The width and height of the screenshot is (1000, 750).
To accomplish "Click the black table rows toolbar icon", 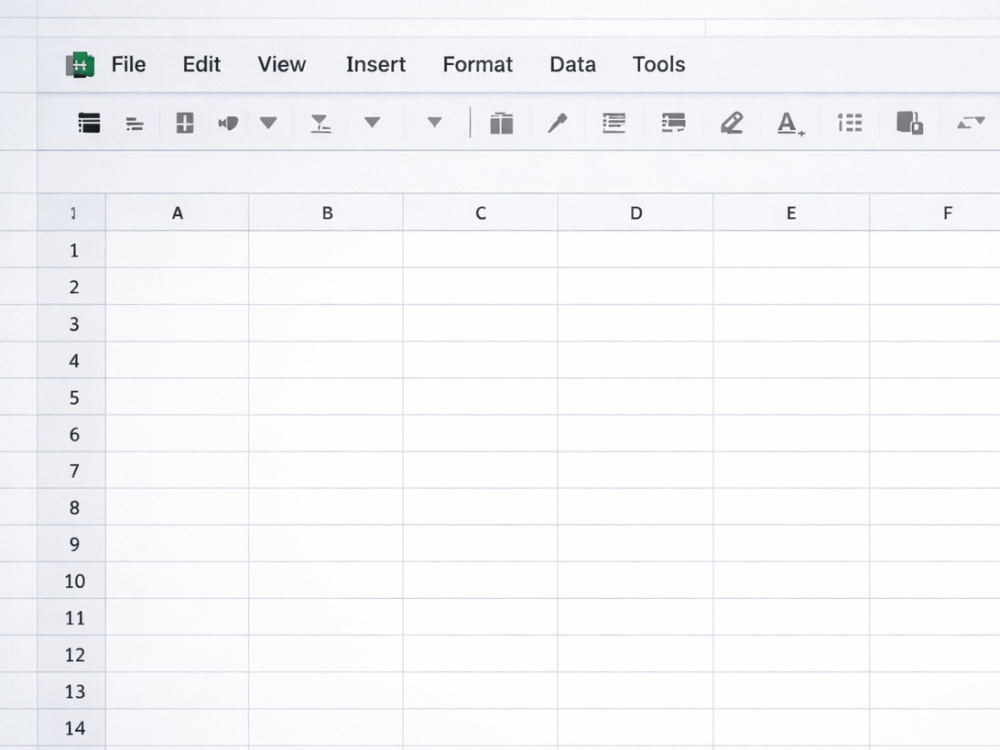I will click(x=89, y=122).
